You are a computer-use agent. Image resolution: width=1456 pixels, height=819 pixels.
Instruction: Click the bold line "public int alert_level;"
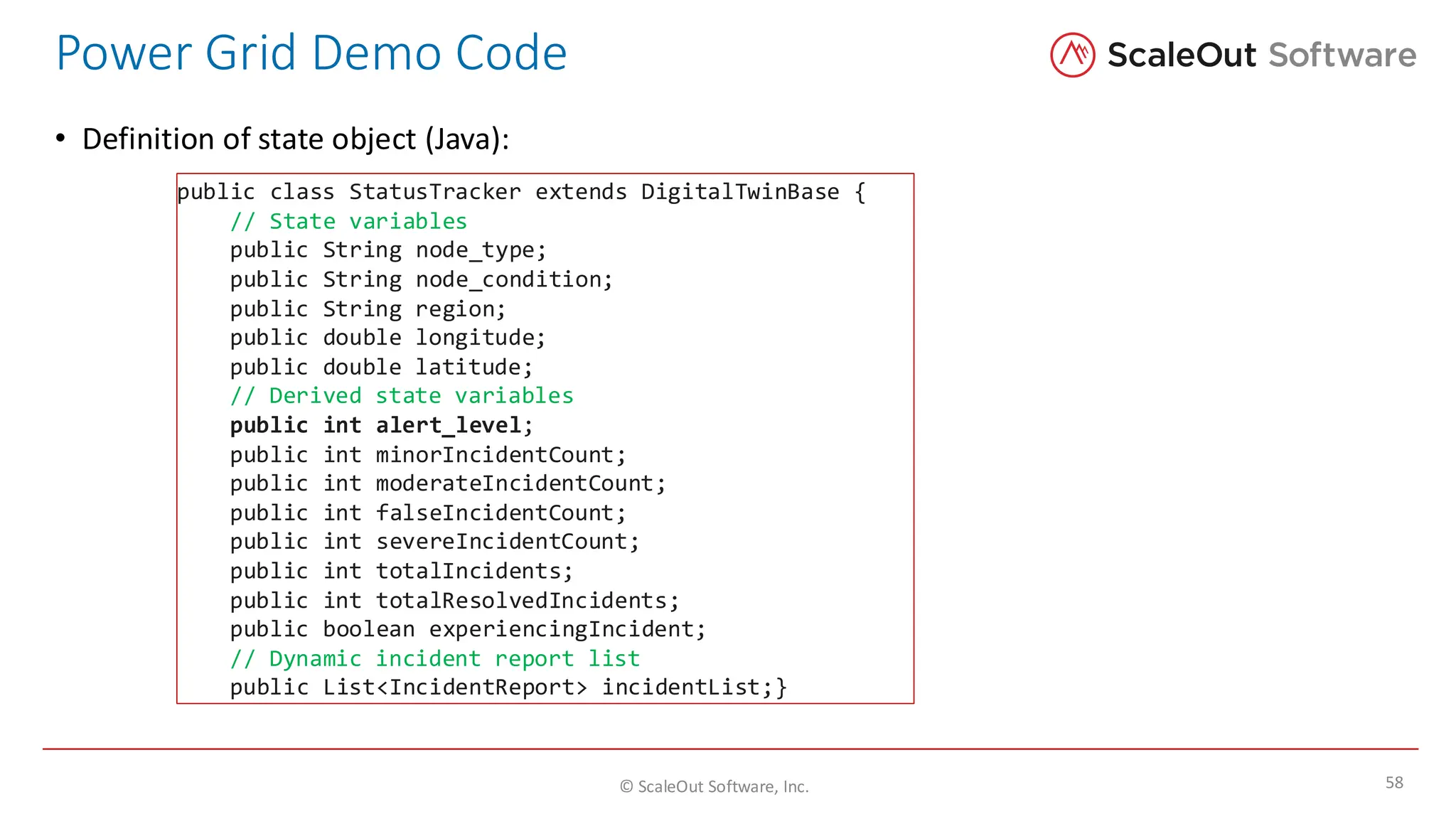[x=381, y=426]
